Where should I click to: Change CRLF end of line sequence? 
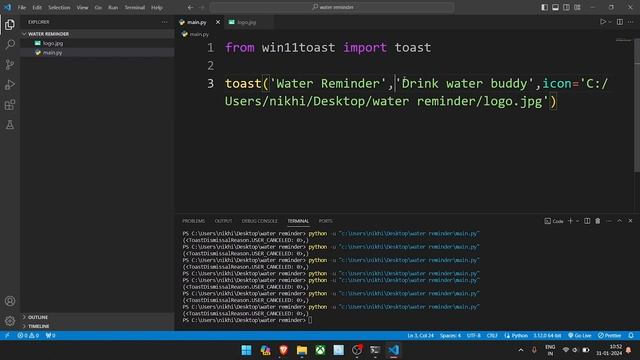click(x=492, y=336)
